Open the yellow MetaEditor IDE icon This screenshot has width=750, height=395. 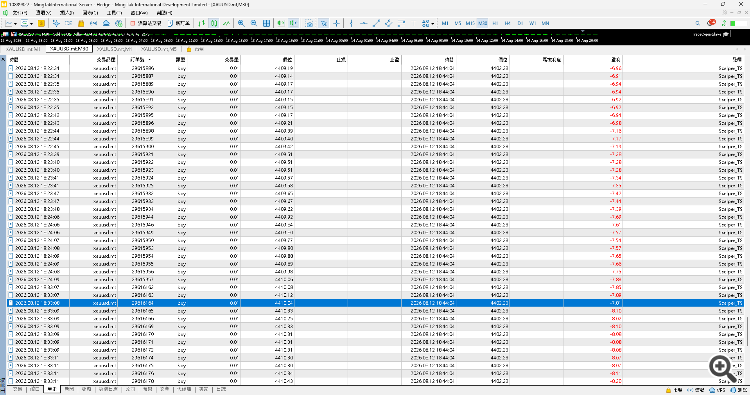click(41, 23)
